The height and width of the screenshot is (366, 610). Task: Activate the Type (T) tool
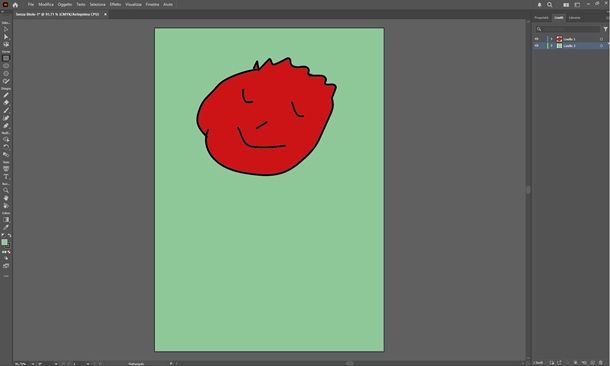click(x=6, y=177)
